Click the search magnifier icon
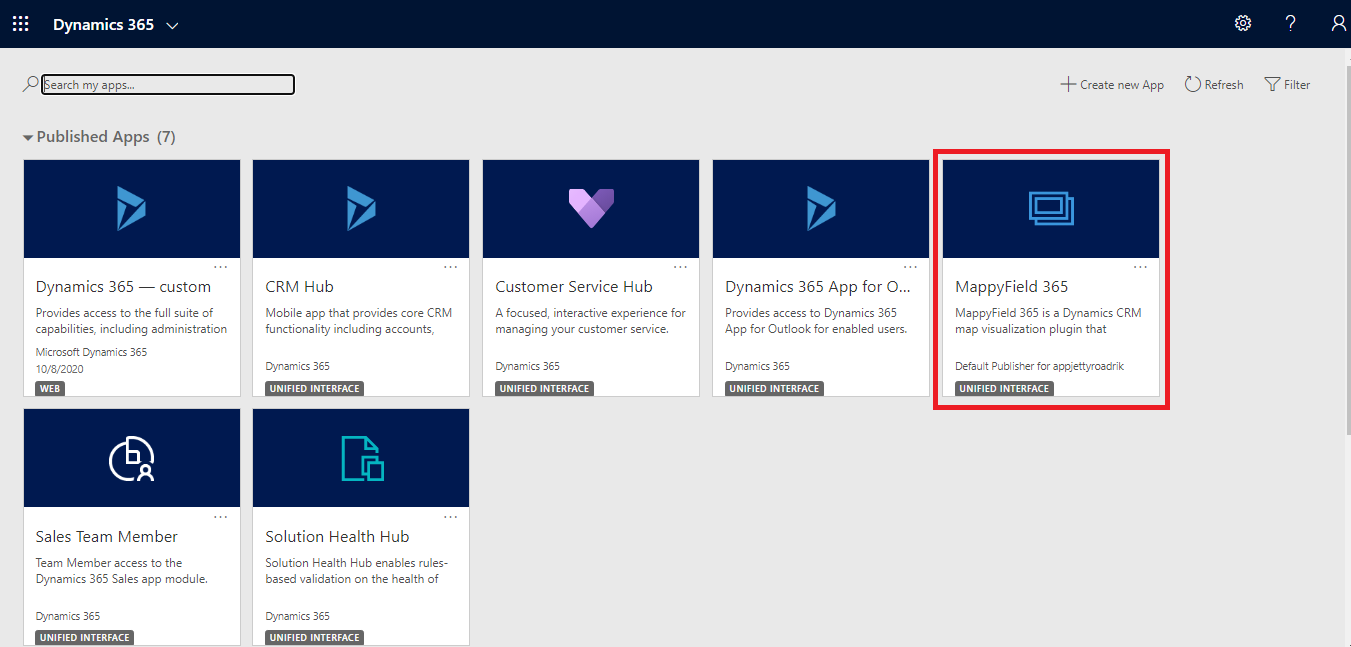This screenshot has height=647, width=1351. (x=31, y=85)
